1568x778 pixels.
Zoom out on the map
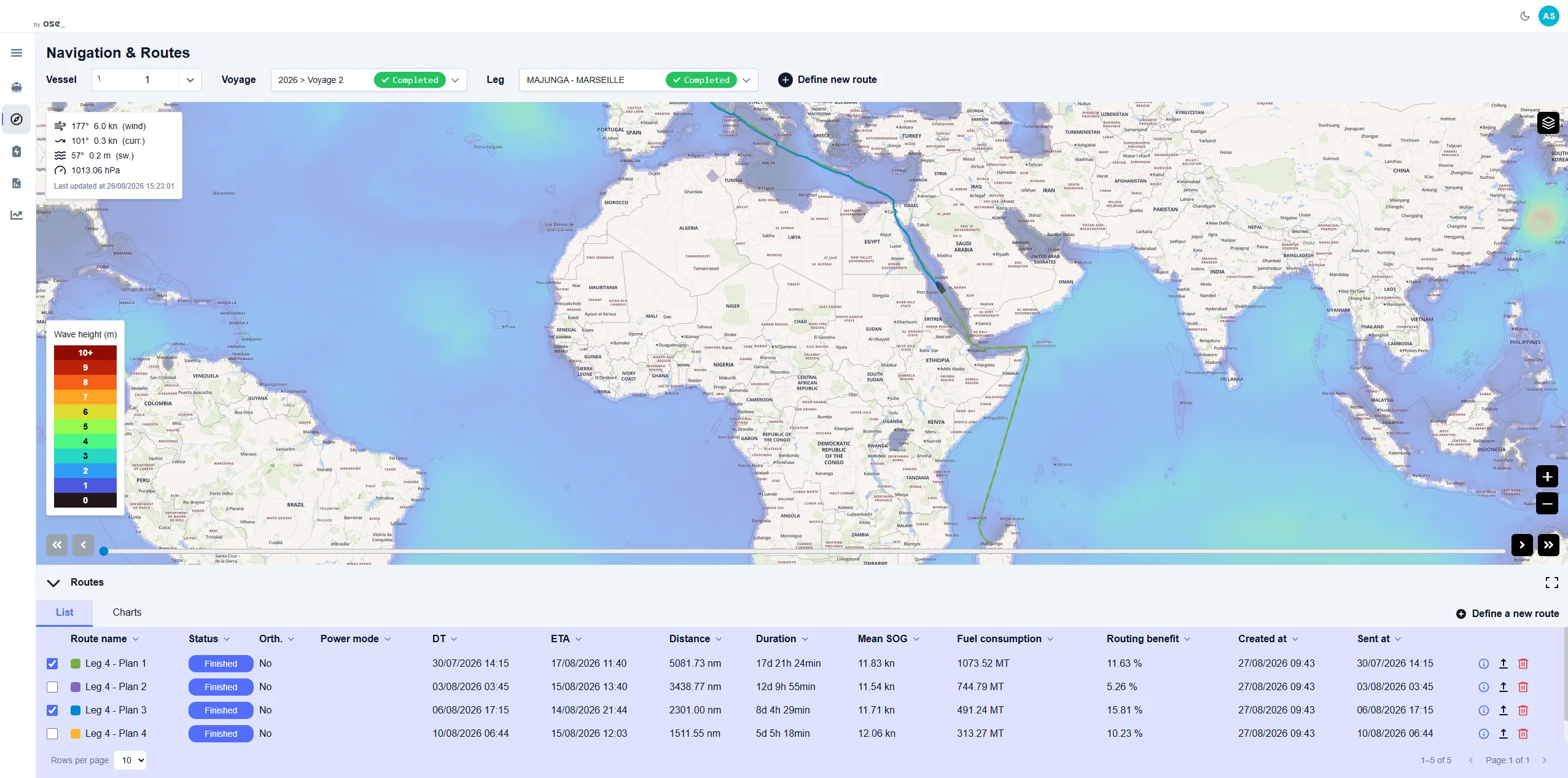(x=1547, y=504)
